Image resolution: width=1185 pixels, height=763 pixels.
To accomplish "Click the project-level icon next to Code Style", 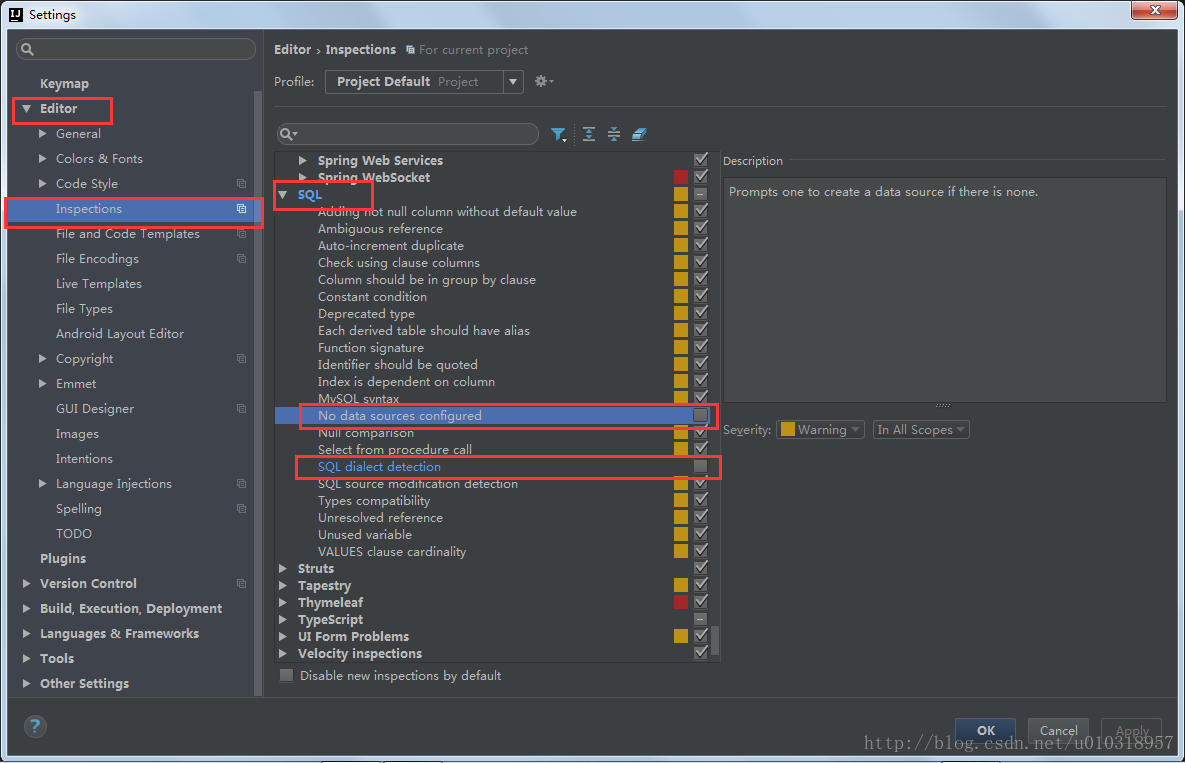I will point(241,184).
